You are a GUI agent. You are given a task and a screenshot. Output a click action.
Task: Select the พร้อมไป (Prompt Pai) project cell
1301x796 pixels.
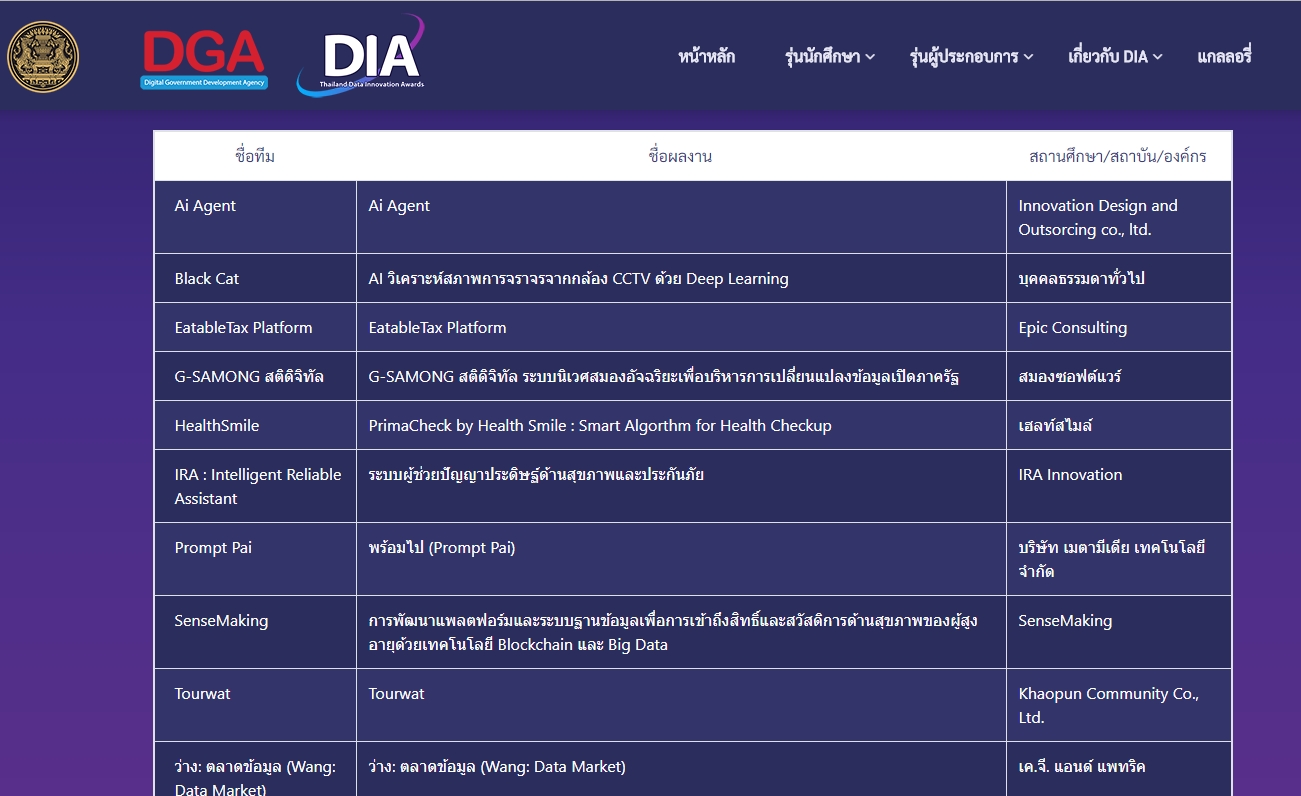(x=681, y=559)
